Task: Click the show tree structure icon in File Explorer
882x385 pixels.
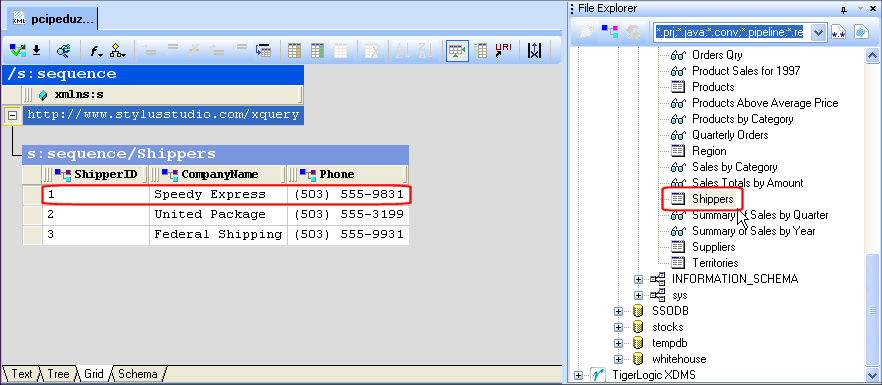Action: click(x=610, y=32)
